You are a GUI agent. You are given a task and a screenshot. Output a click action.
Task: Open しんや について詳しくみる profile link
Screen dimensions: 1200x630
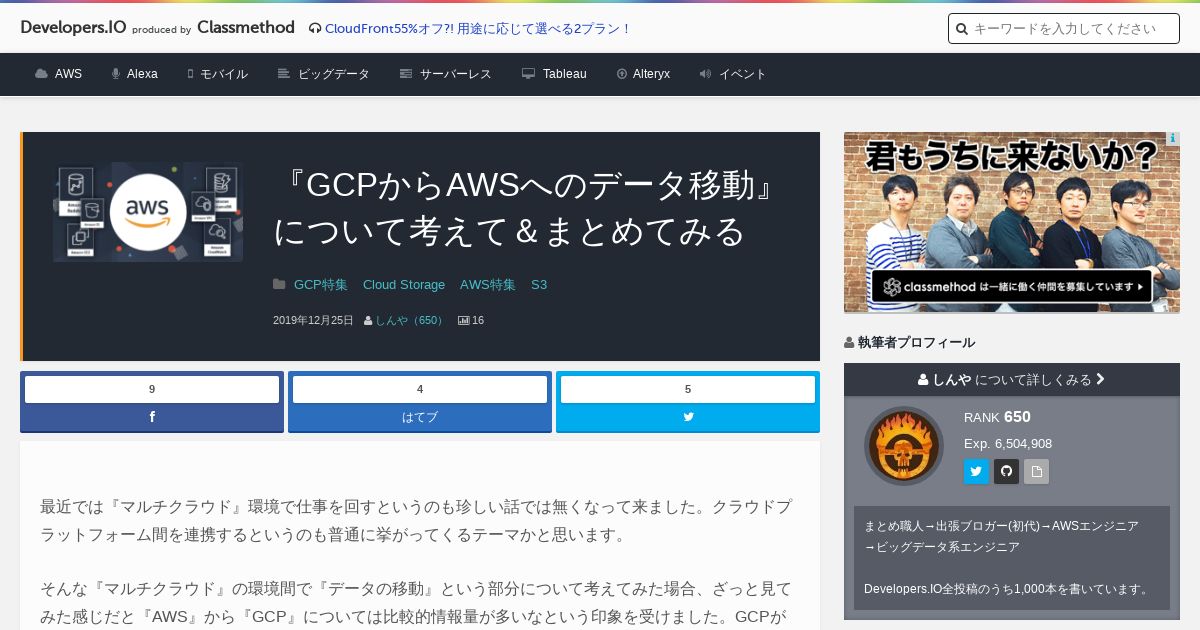[1012, 380]
